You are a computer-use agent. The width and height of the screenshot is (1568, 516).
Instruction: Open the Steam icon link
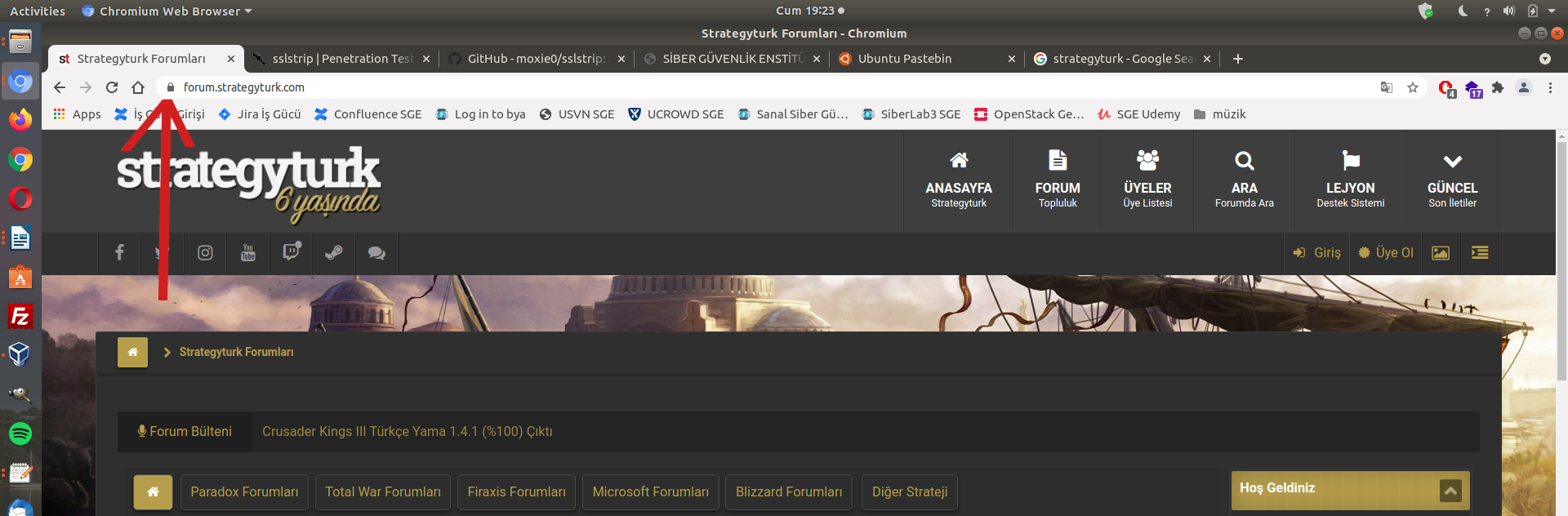coord(333,253)
